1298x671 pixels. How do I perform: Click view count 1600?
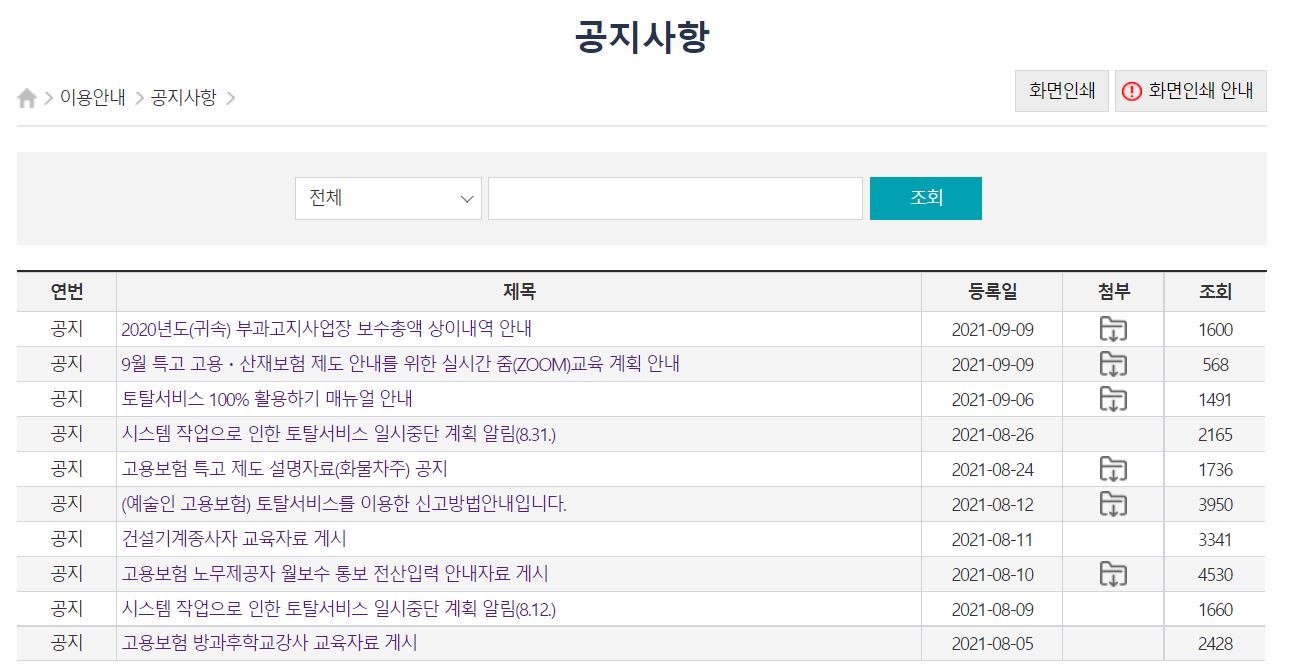click(1215, 330)
